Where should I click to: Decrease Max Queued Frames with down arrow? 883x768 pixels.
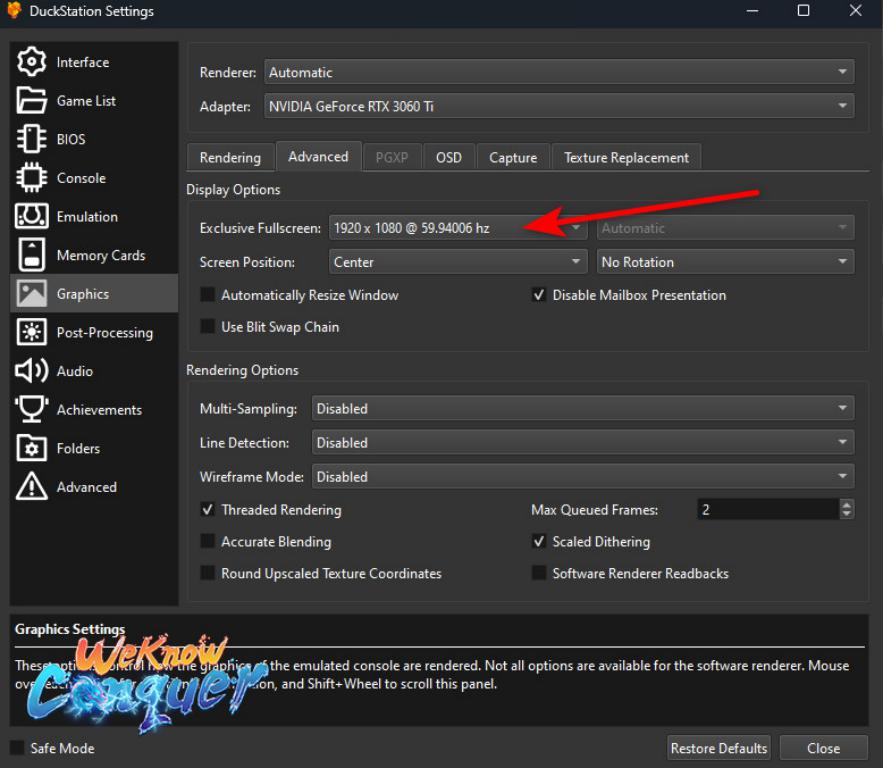(x=846, y=514)
